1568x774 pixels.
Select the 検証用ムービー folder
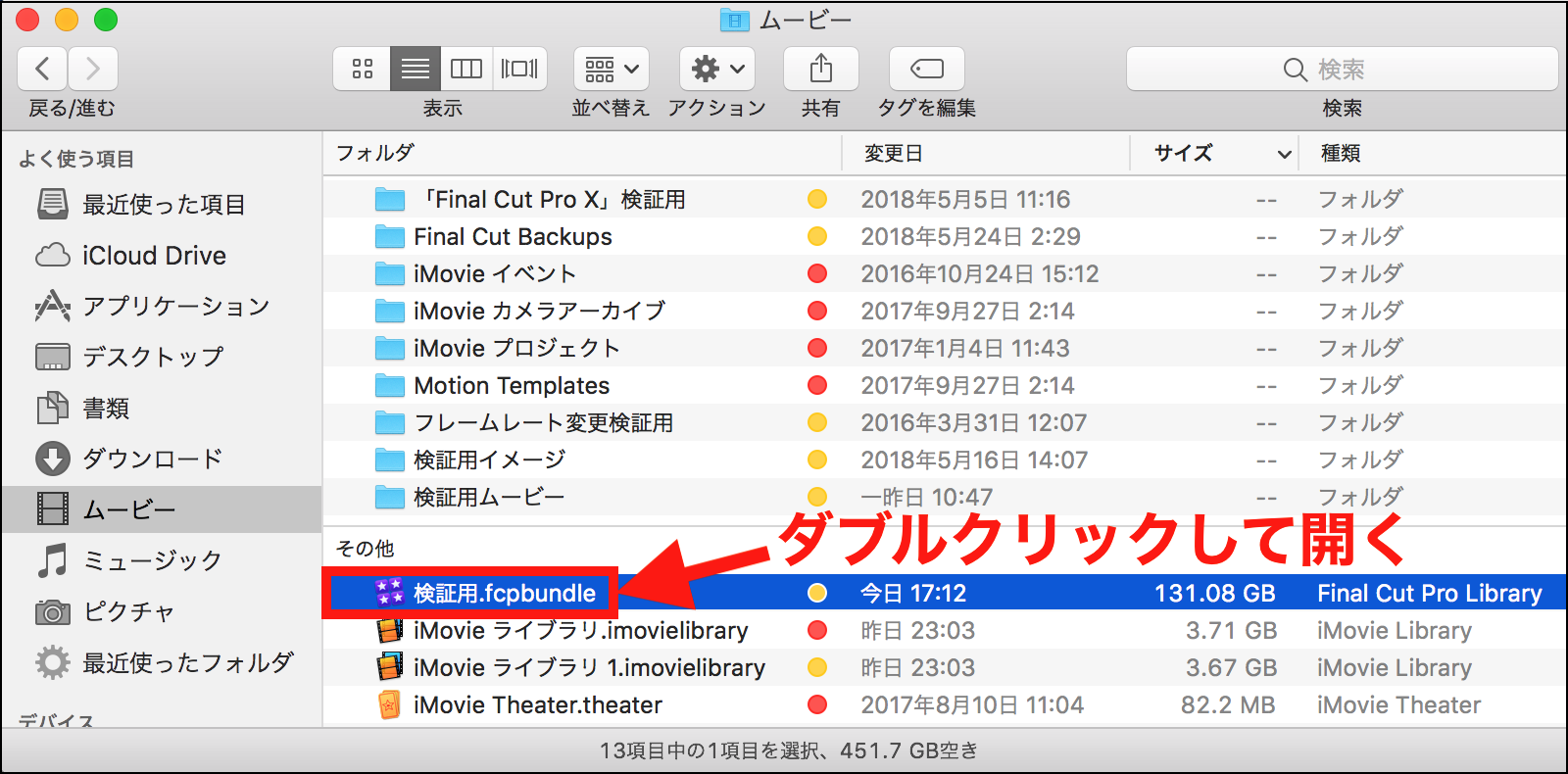(944, 497)
